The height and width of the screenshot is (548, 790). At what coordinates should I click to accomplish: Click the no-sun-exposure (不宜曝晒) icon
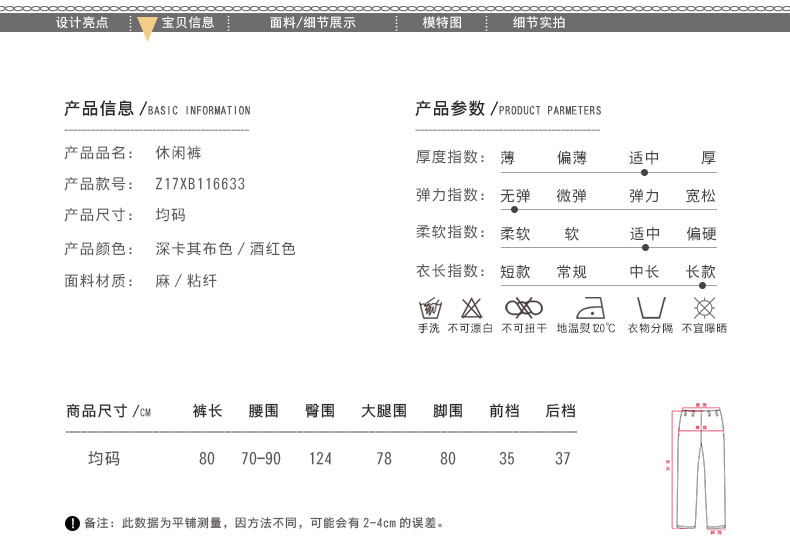[x=704, y=307]
